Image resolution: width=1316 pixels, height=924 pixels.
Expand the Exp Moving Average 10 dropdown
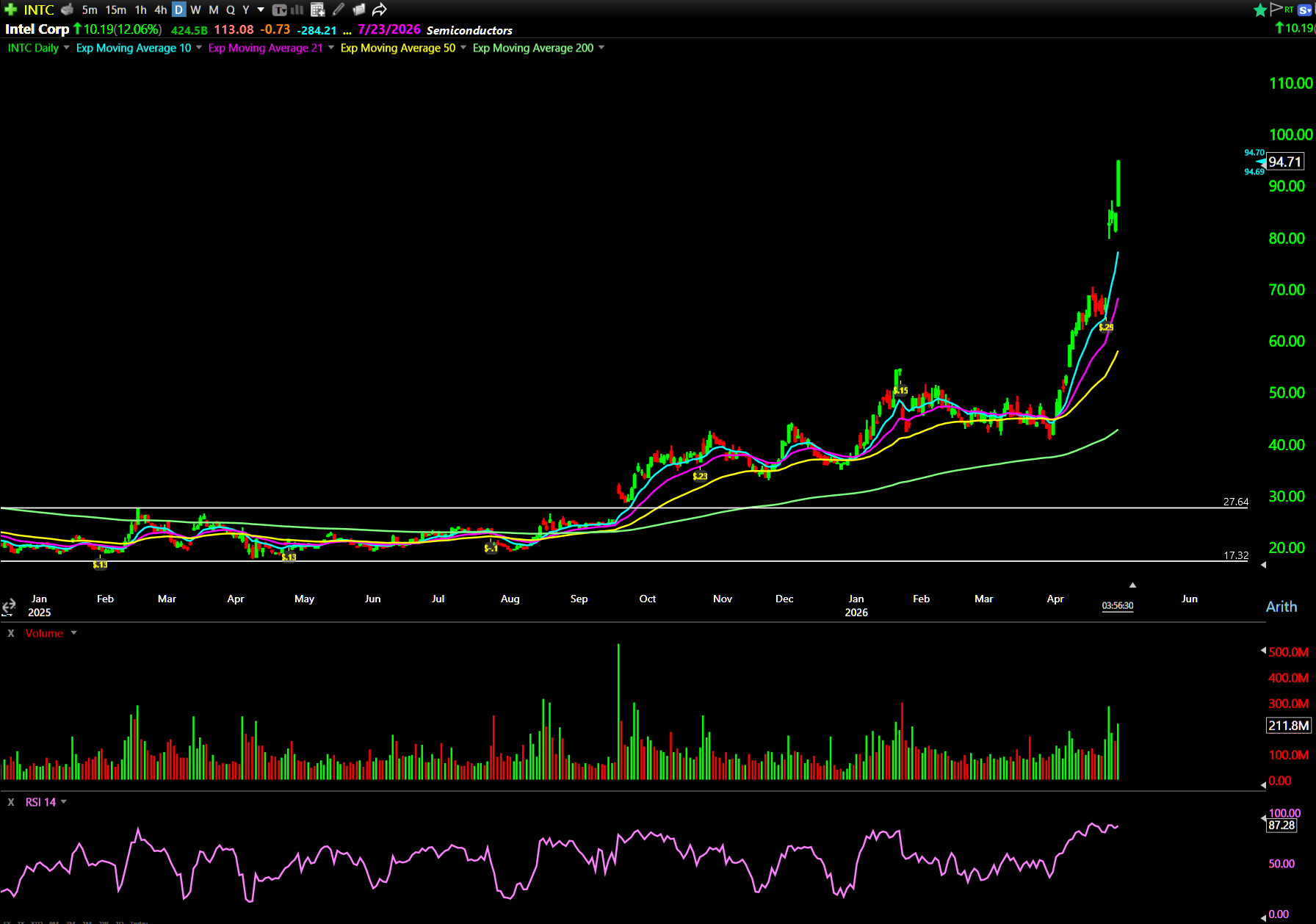coord(199,48)
